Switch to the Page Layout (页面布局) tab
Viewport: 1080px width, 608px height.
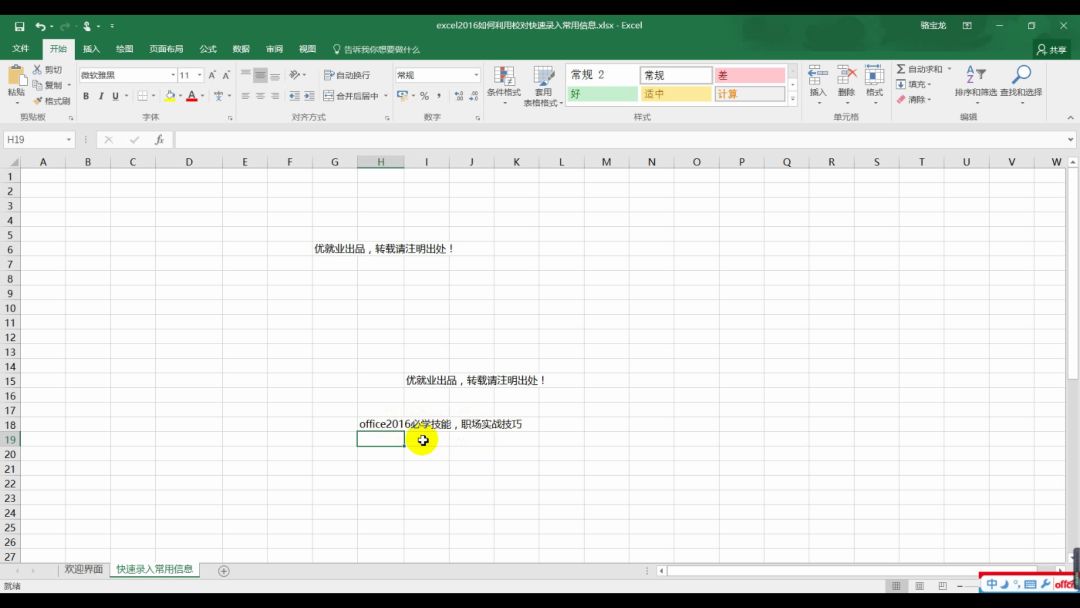point(166,49)
